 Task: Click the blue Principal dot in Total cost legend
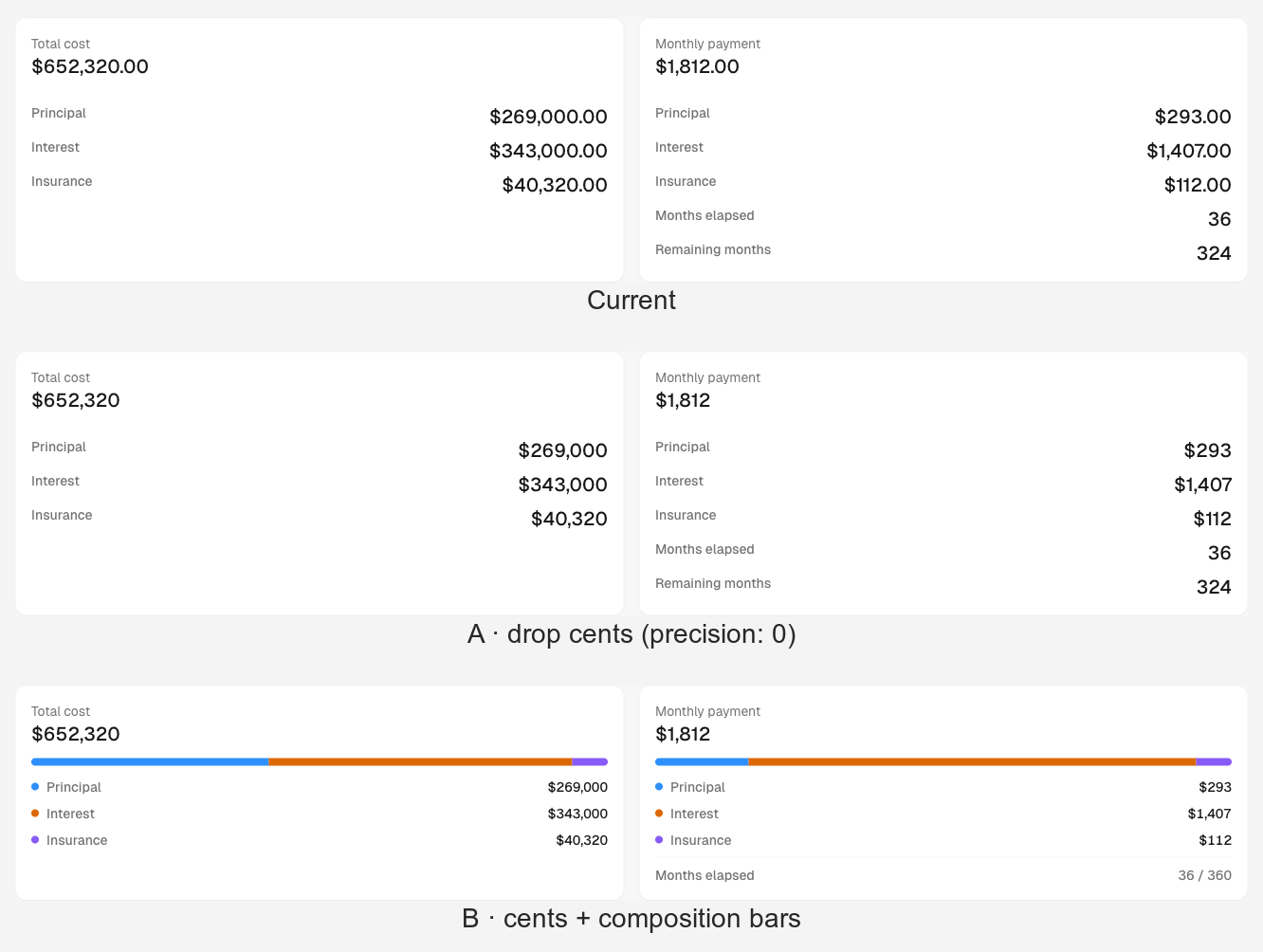coord(35,787)
